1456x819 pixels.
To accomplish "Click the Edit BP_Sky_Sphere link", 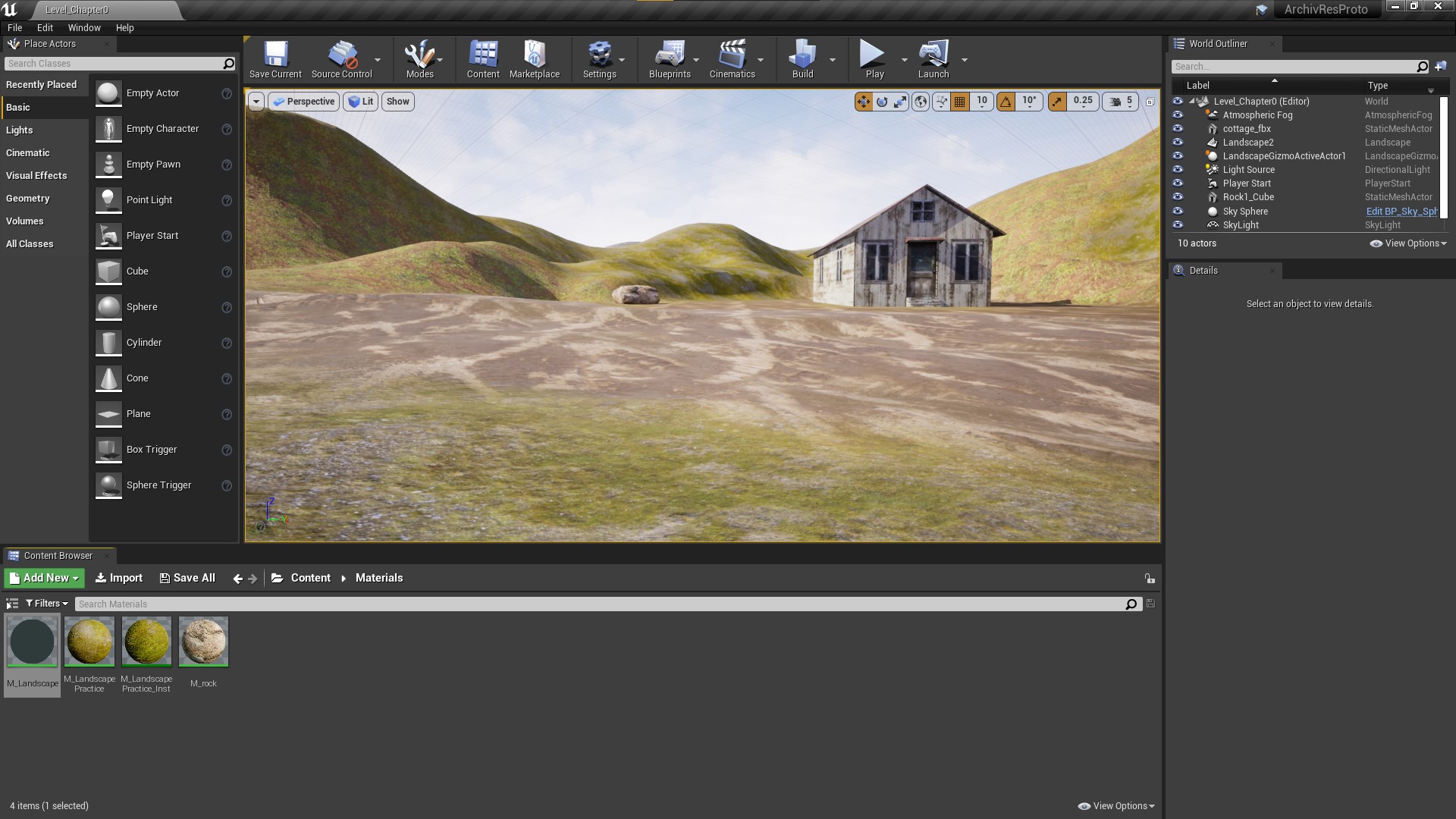I will tap(1401, 212).
